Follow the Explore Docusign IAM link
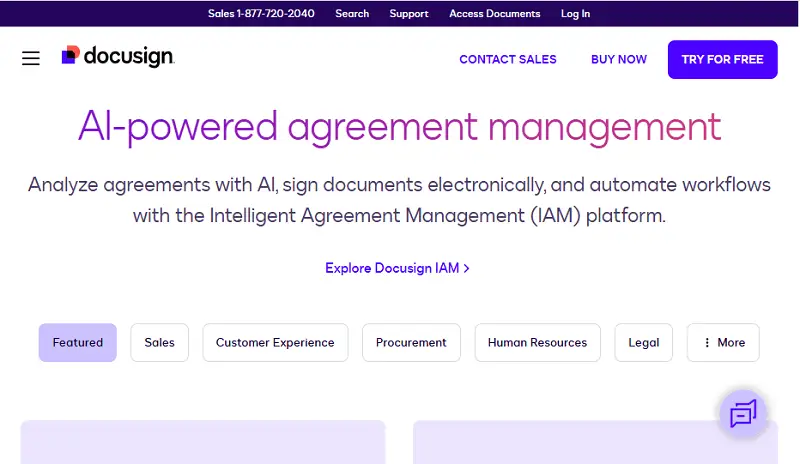 (397, 268)
